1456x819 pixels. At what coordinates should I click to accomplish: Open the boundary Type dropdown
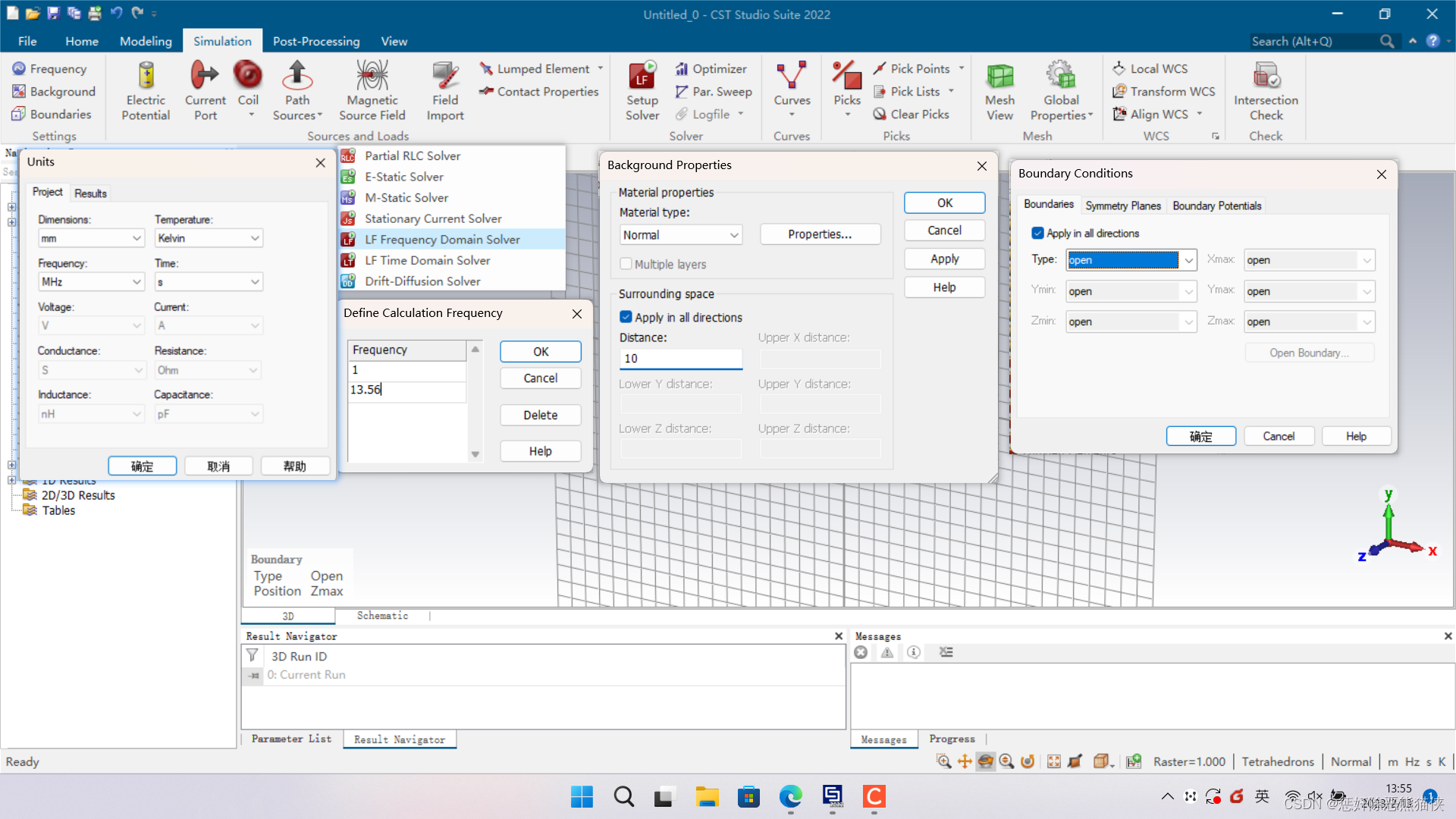[x=1188, y=260]
